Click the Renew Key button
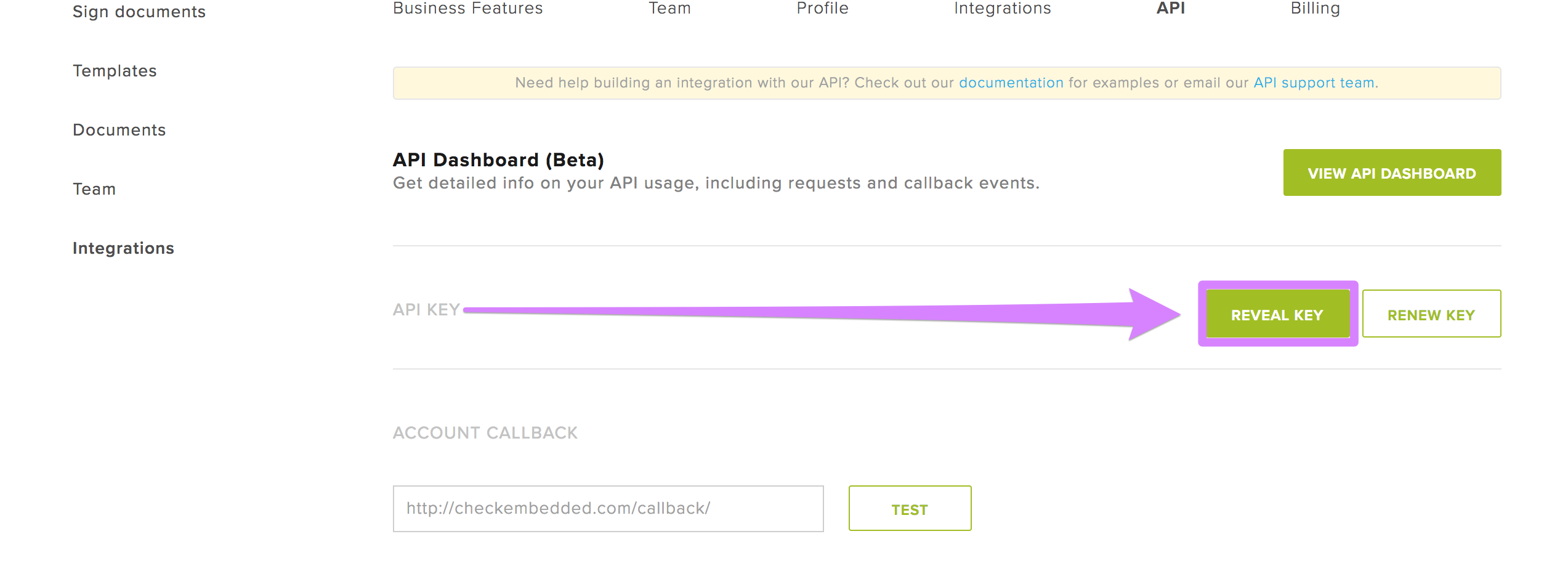The image size is (1568, 579). (x=1431, y=314)
